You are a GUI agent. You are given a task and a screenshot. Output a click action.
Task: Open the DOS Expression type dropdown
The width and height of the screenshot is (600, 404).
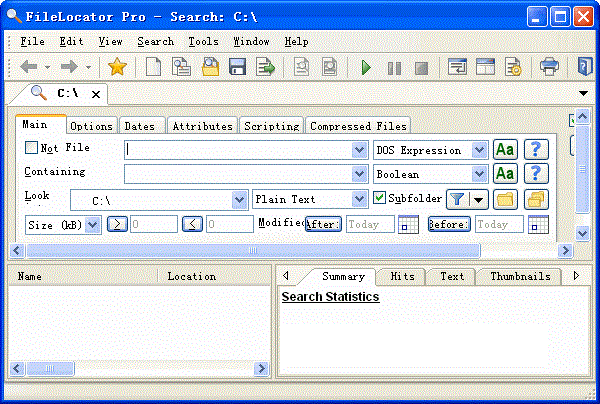coord(479,150)
